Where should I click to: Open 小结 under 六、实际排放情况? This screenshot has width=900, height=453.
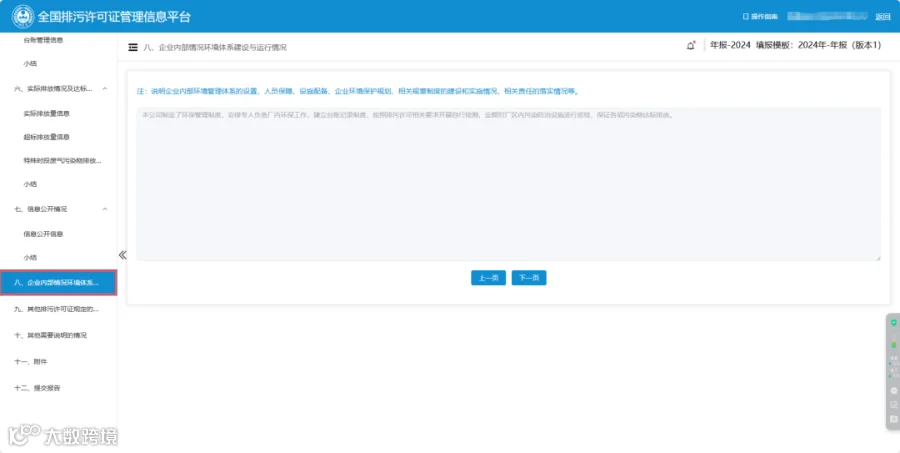coord(30,184)
